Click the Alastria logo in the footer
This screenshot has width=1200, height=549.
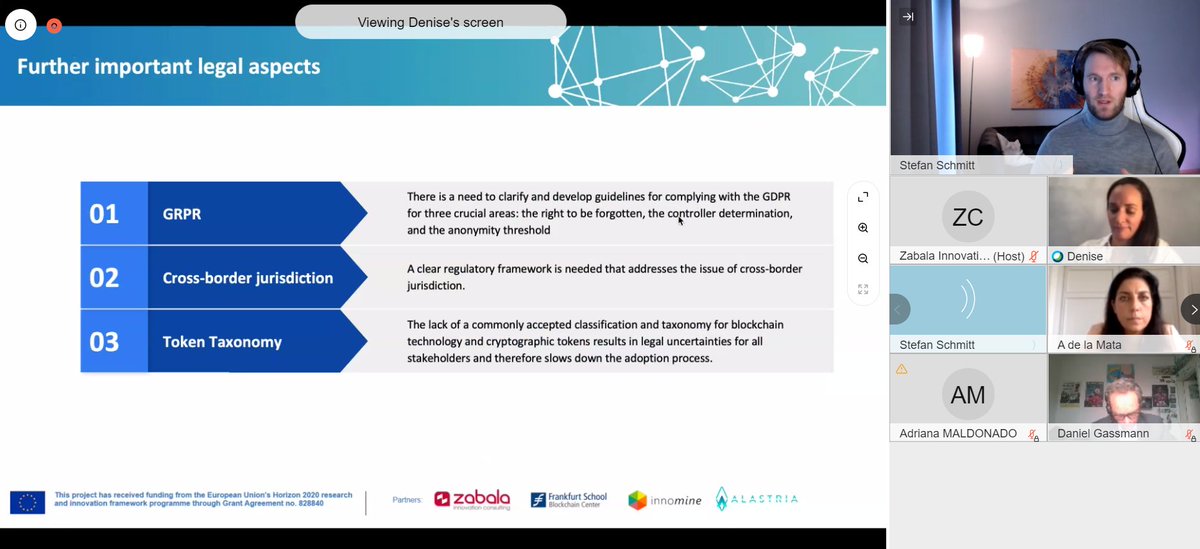[x=756, y=499]
